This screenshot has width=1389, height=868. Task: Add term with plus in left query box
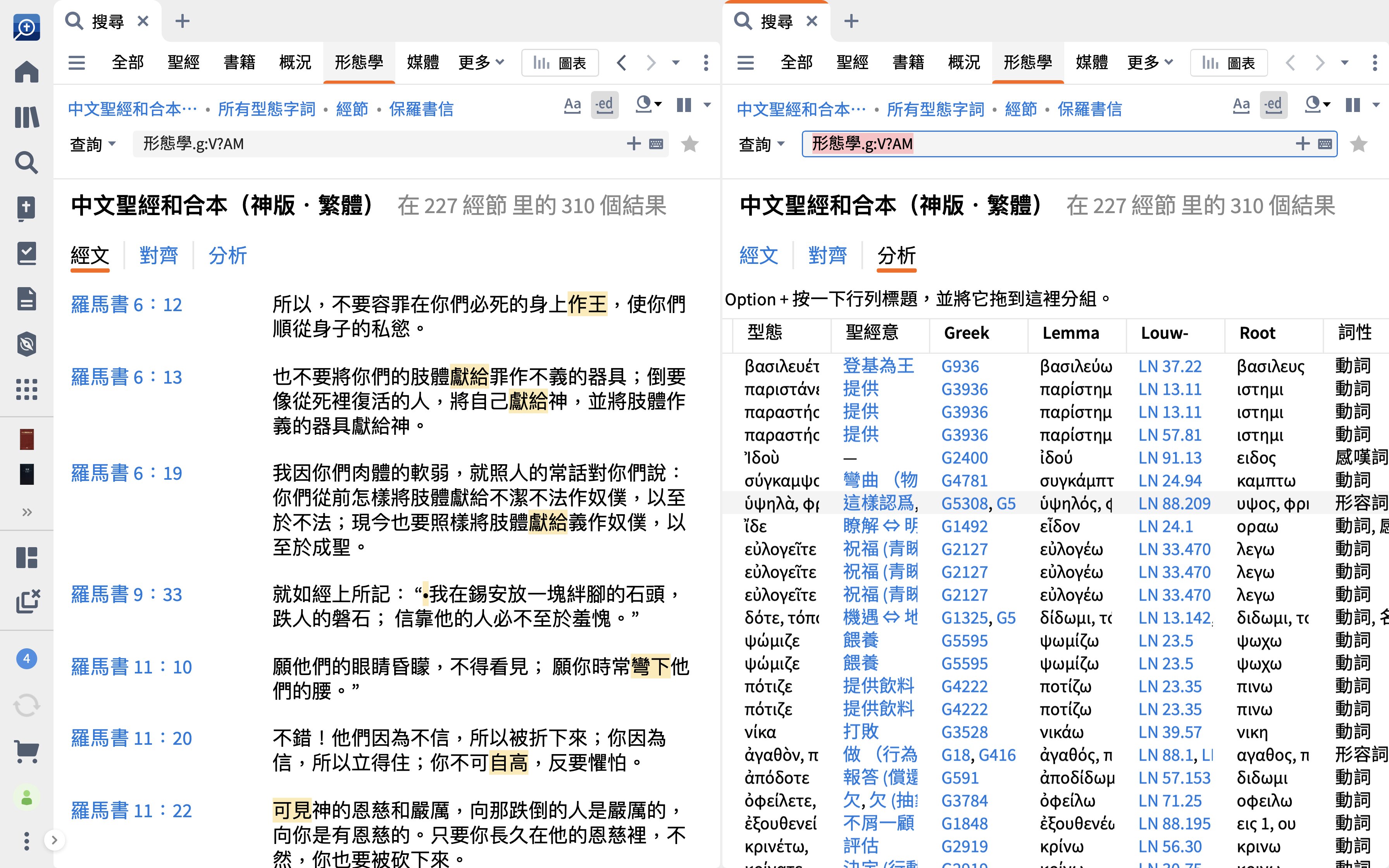[x=634, y=143]
